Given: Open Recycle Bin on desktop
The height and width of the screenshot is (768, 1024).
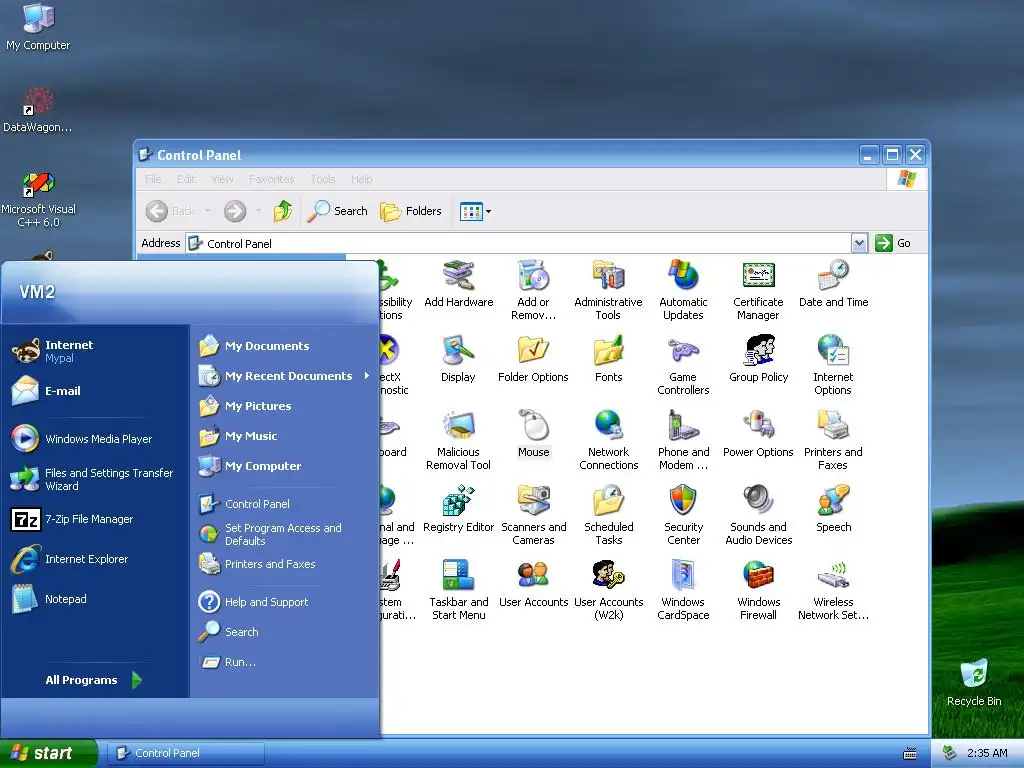Looking at the screenshot, I should point(974,682).
